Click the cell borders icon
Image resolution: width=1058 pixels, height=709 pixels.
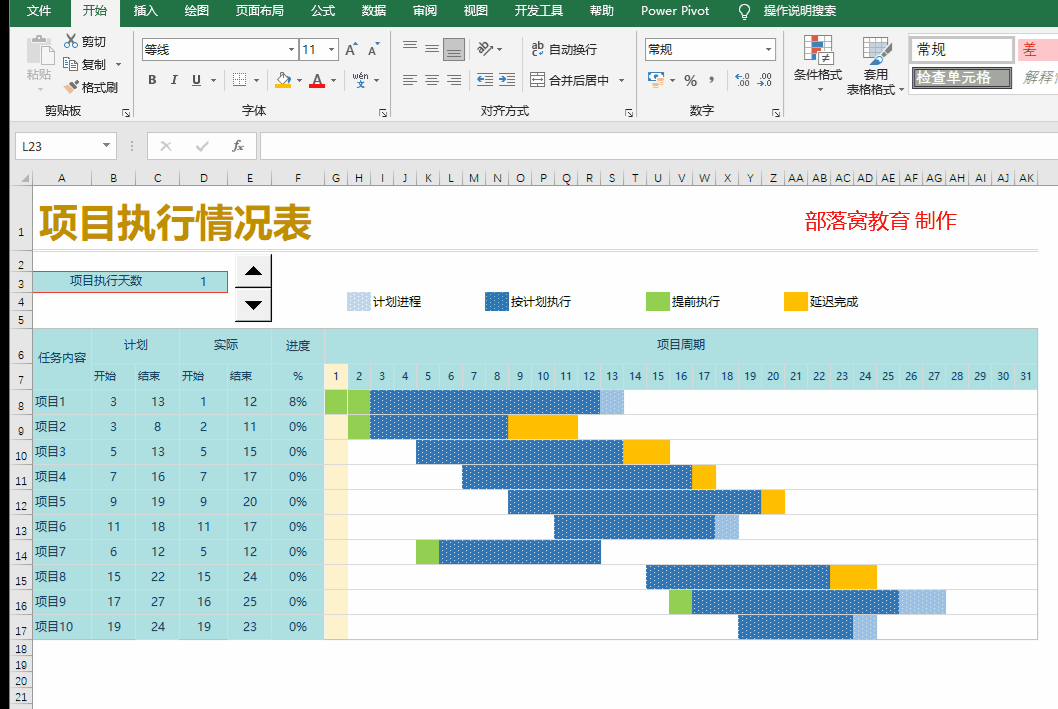pos(240,80)
